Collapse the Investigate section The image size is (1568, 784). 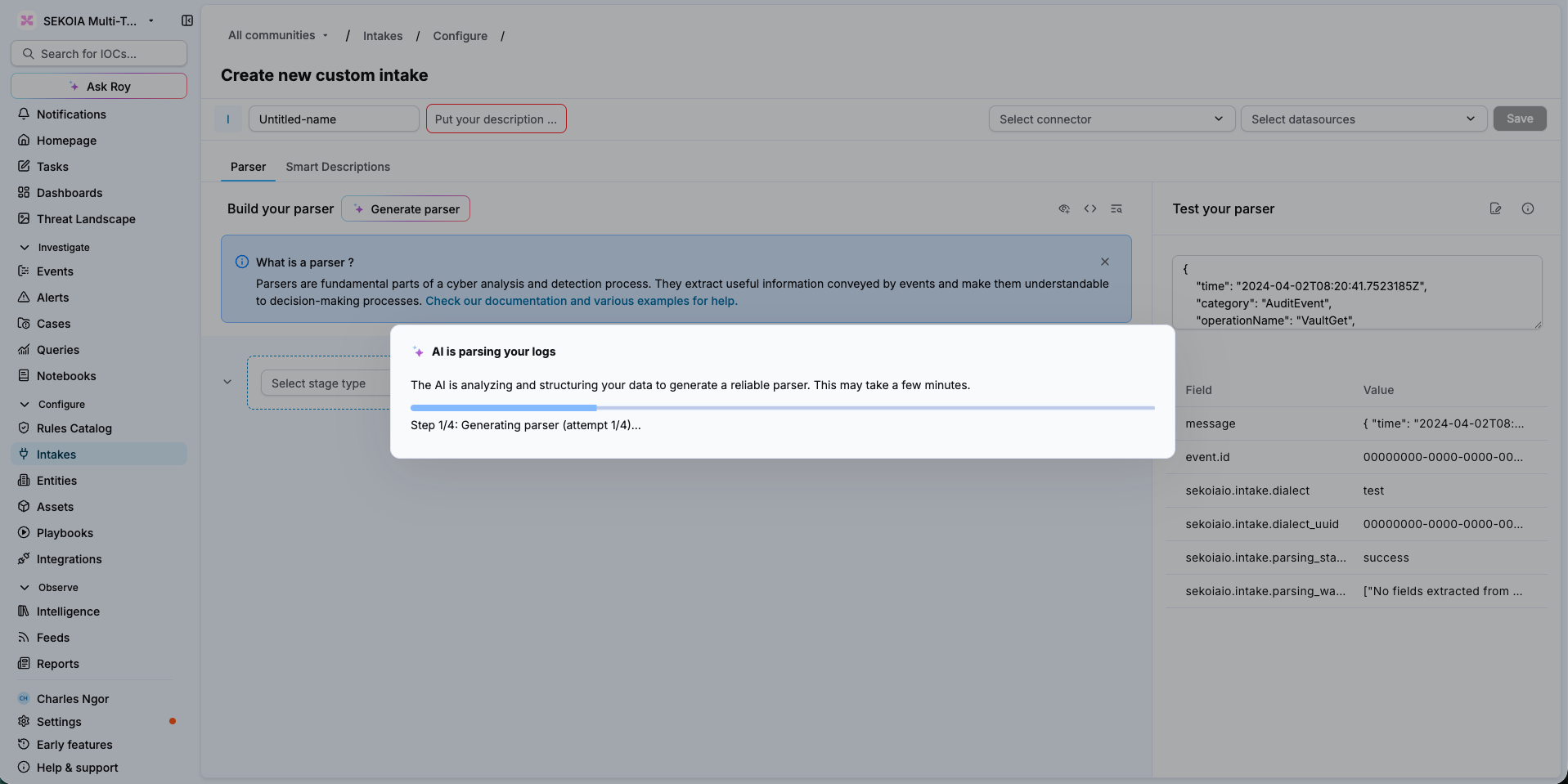[x=25, y=247]
